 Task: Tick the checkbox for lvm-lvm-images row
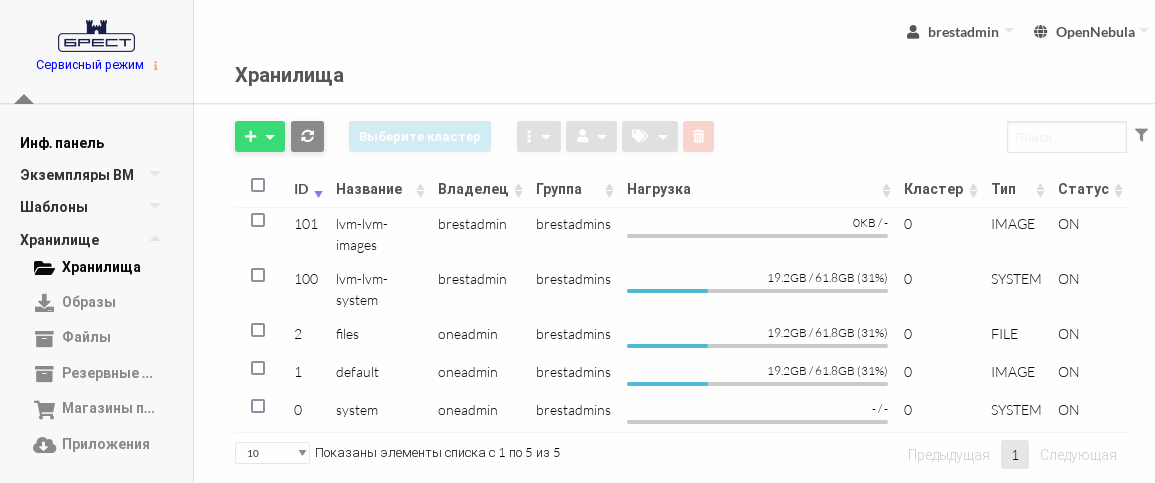coord(258,220)
